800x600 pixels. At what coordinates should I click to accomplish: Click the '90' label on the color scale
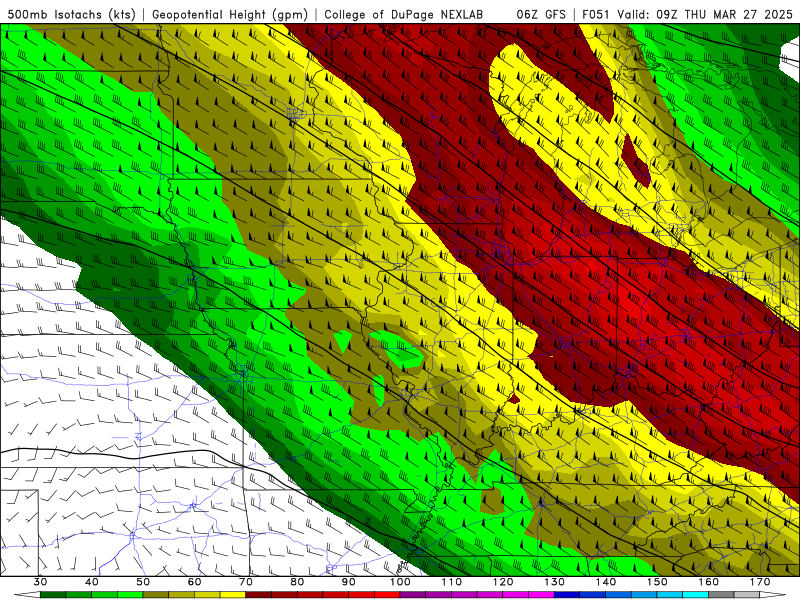(x=349, y=582)
